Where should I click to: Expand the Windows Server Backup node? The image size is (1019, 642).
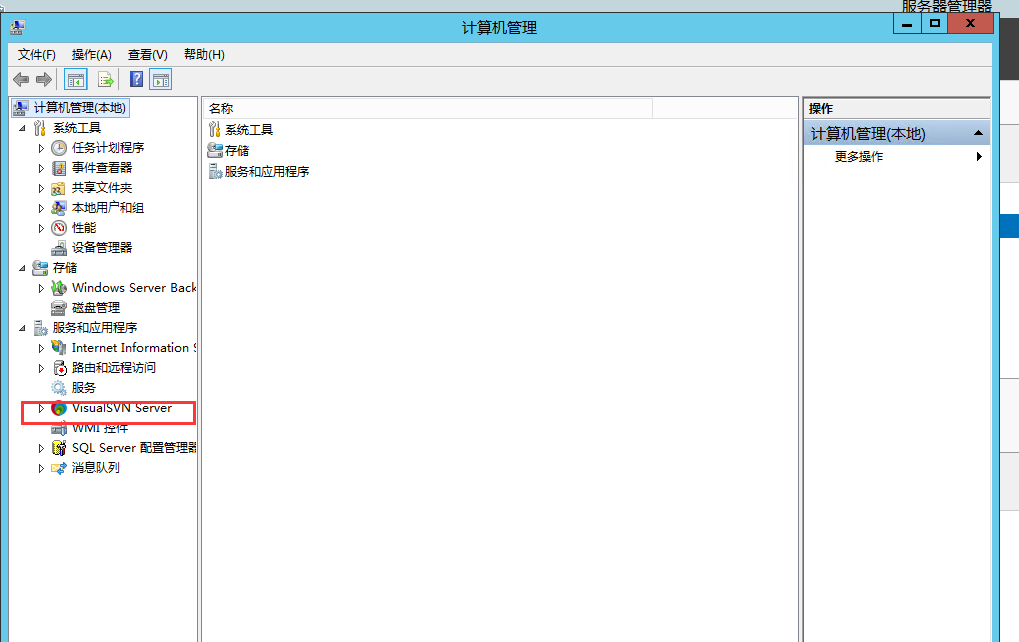click(x=41, y=288)
